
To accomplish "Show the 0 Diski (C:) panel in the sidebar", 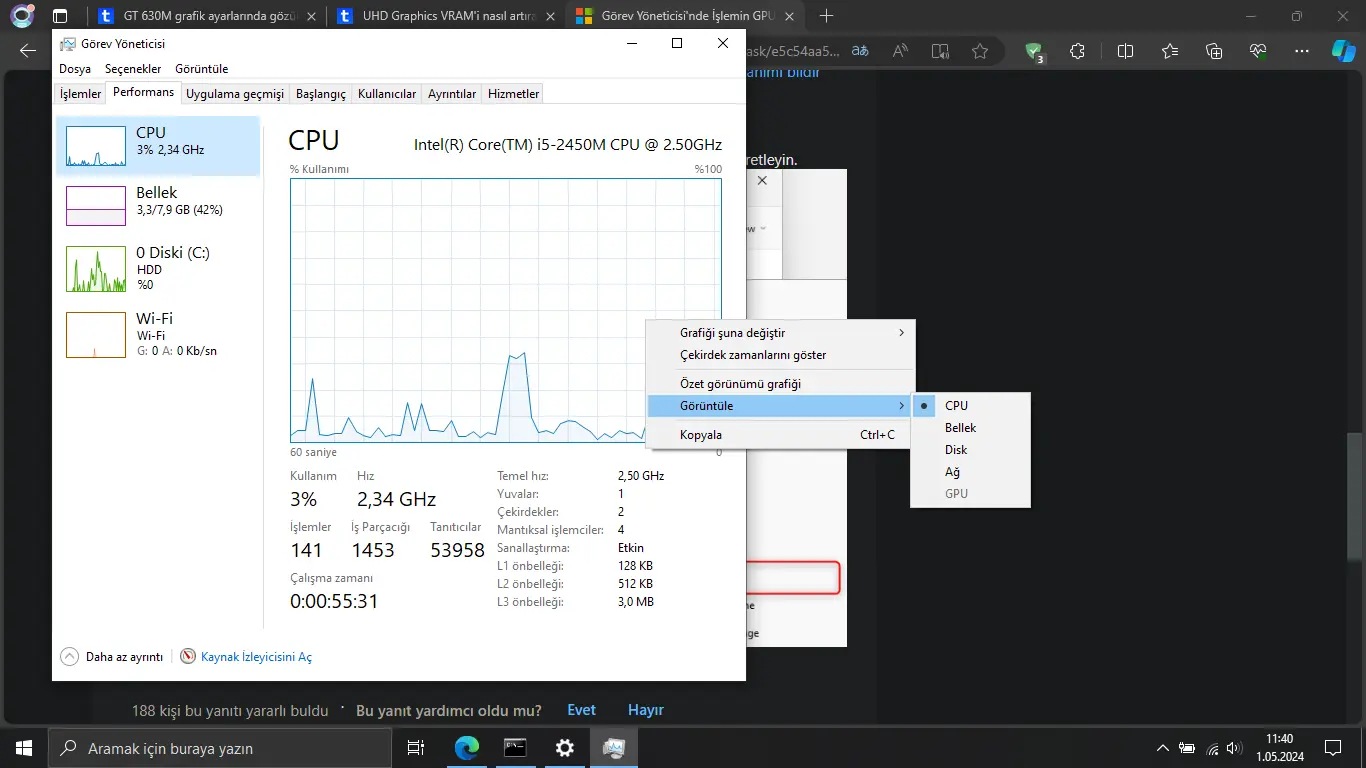I will point(158,268).
